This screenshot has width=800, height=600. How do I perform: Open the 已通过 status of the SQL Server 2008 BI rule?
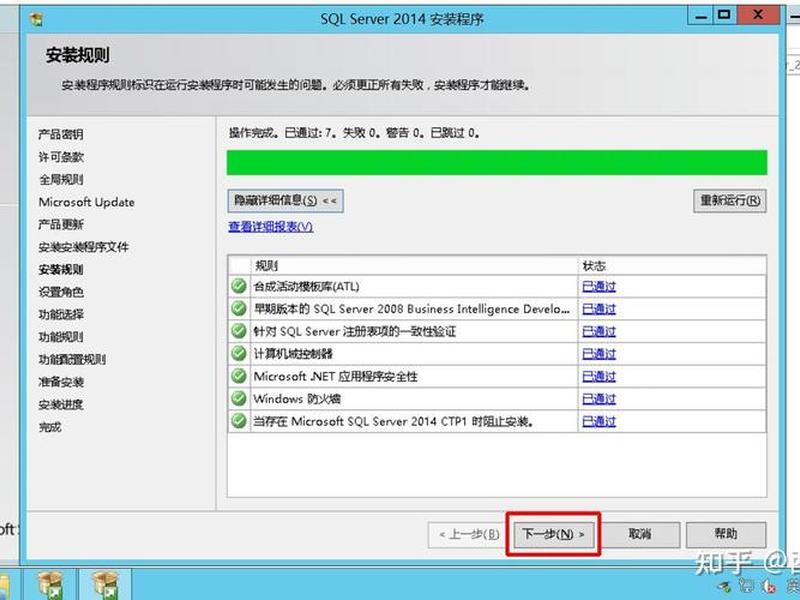[599, 309]
